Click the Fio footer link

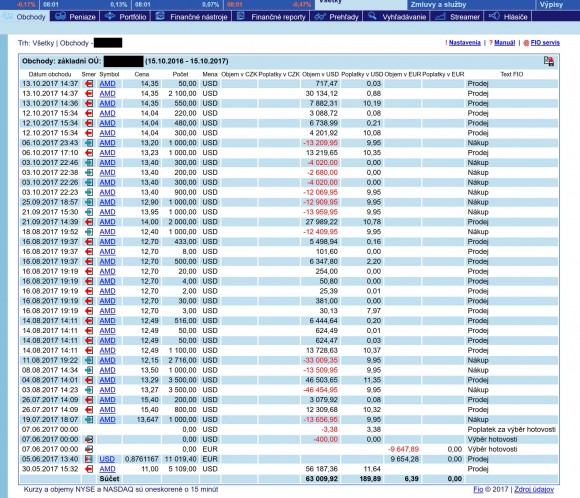[478, 489]
